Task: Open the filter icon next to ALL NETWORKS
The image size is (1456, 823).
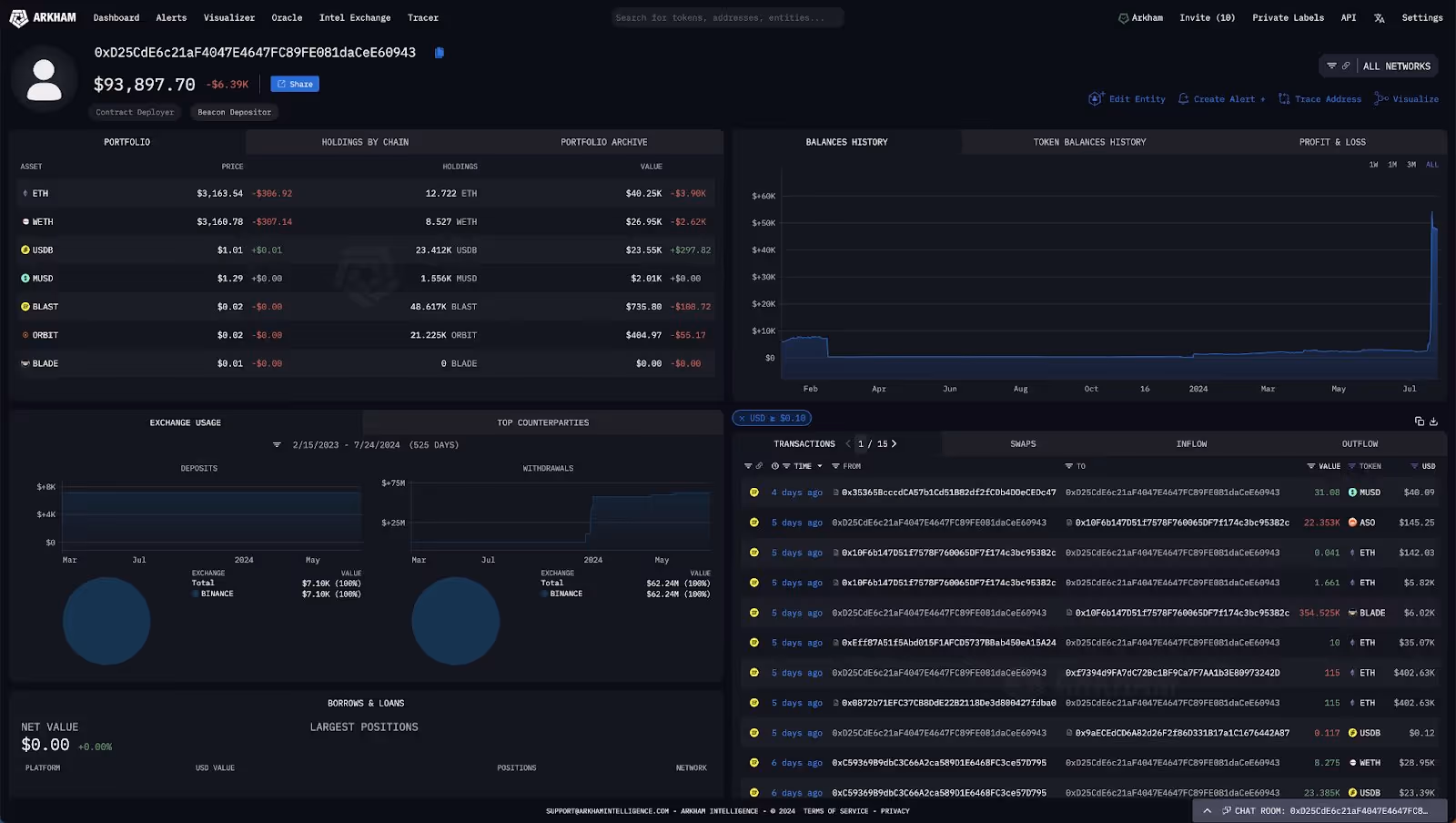Action: [1331, 66]
